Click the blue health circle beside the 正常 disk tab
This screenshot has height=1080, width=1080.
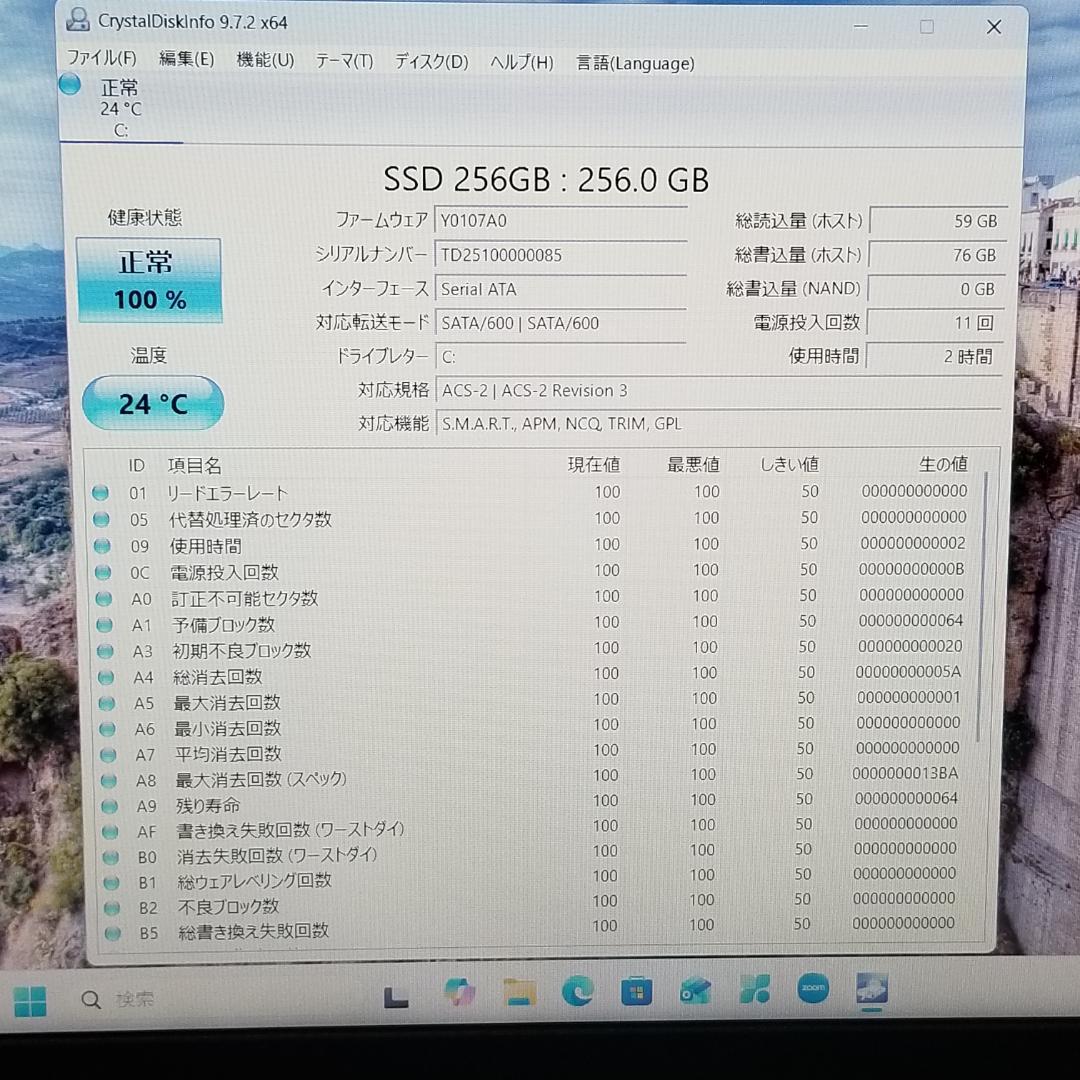[70, 85]
